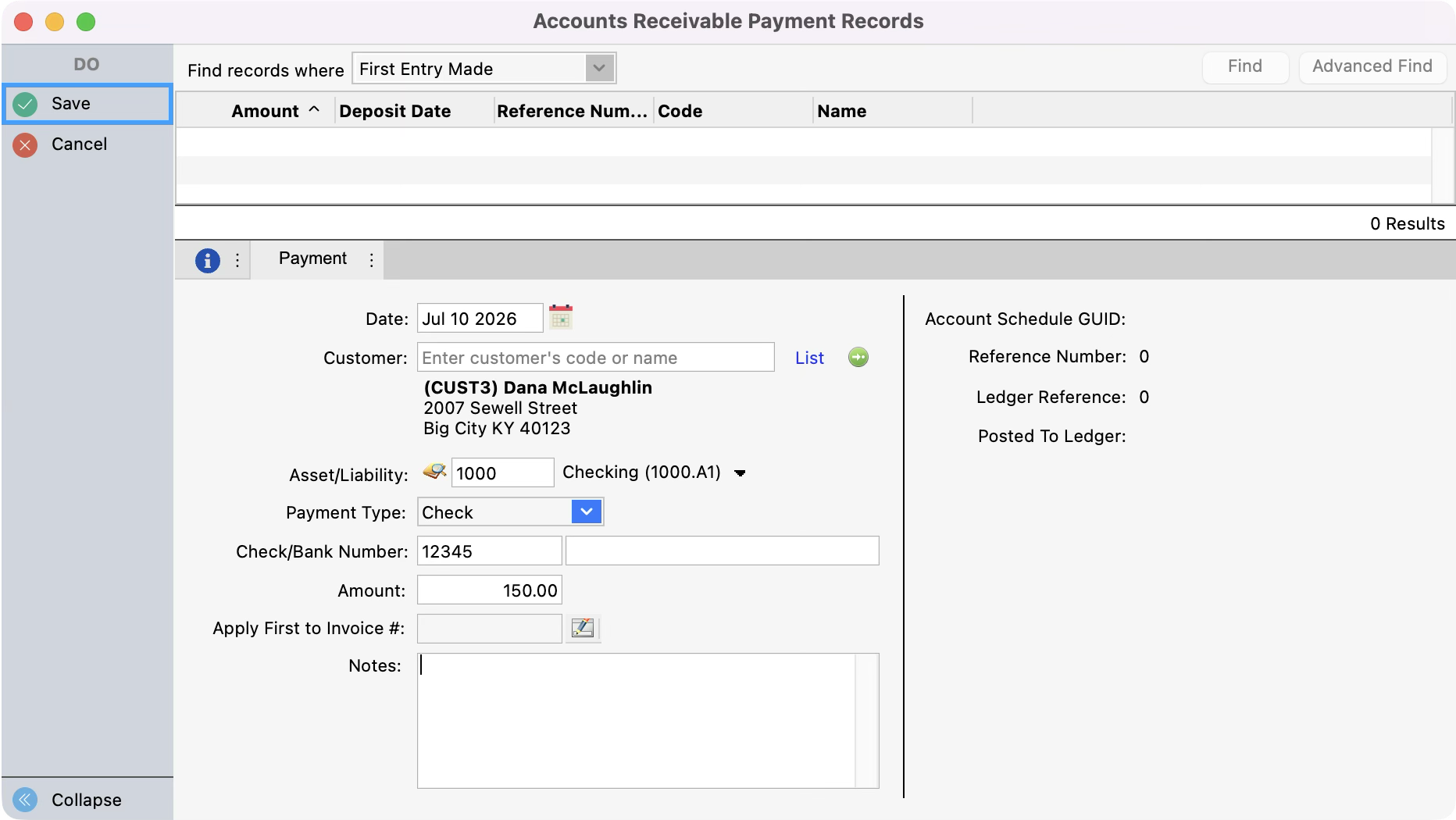Click the Cancel label

(80, 144)
